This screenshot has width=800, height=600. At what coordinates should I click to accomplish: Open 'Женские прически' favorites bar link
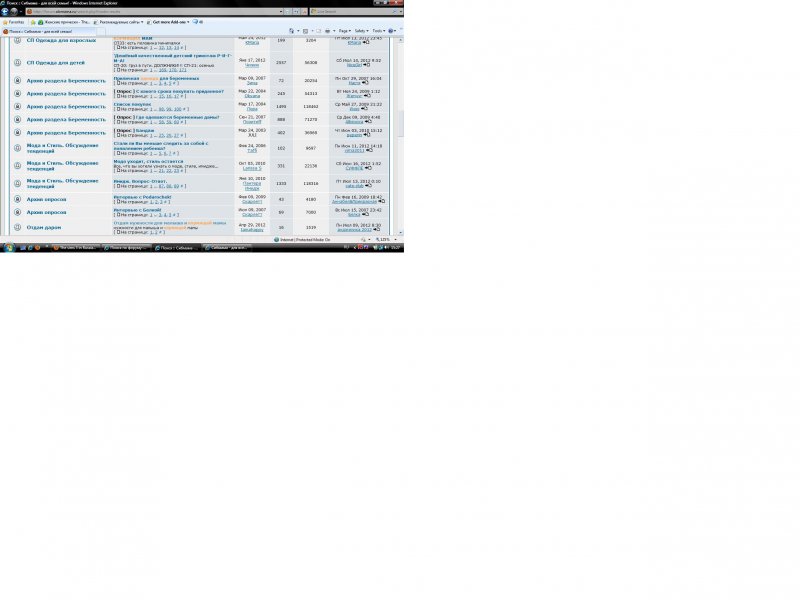64,22
